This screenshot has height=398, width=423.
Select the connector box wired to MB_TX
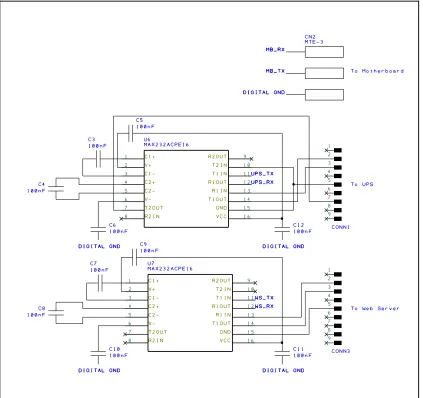coord(324,73)
